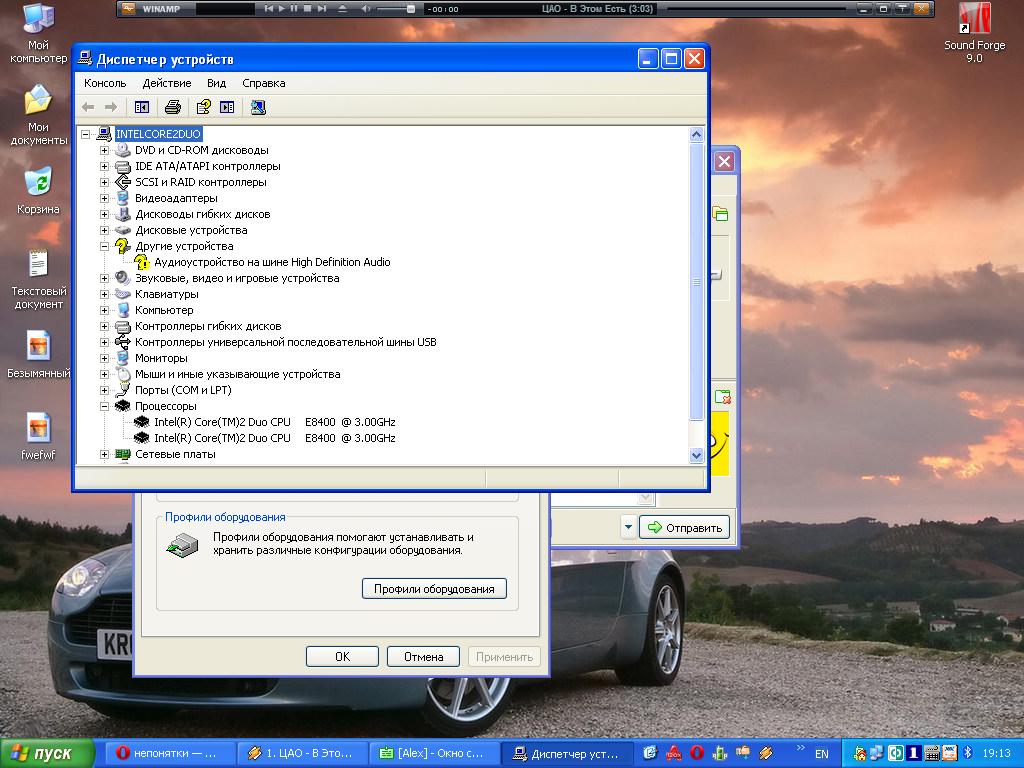Screen dimensions: 1024x768
Task: Click the Opera icon in quick launch
Action: click(697, 753)
